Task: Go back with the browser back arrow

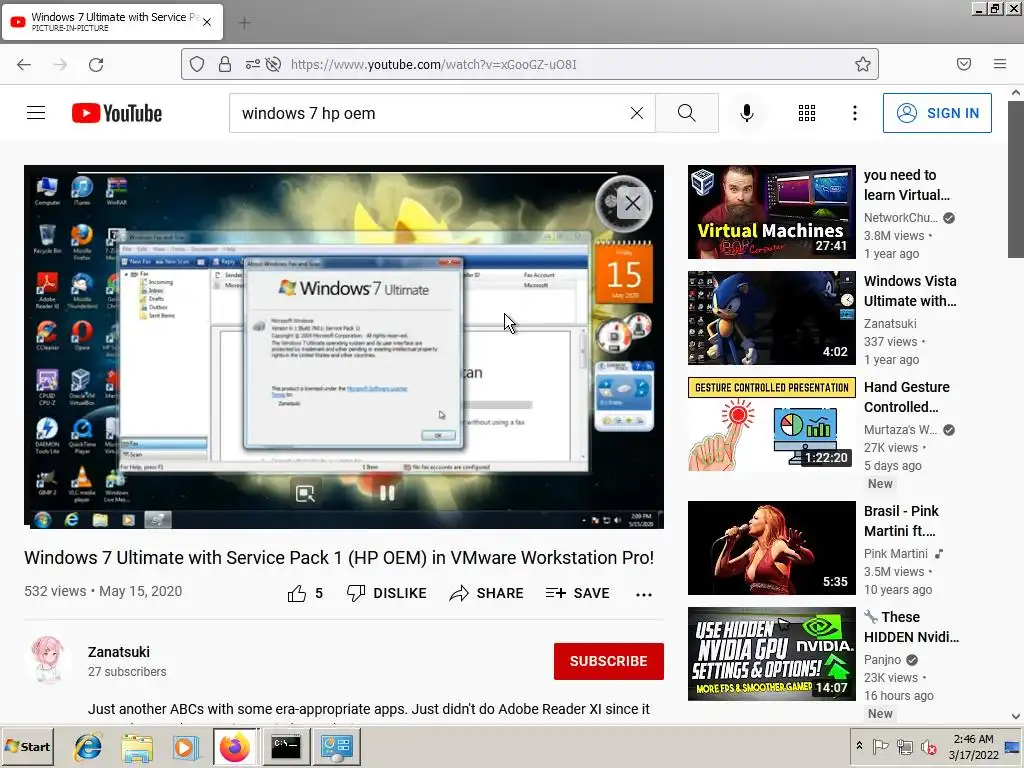Action: coord(24,64)
